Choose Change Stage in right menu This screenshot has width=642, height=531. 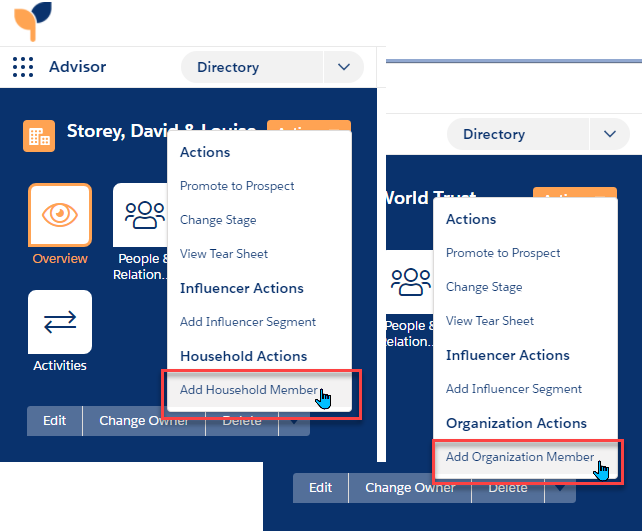[x=484, y=287]
